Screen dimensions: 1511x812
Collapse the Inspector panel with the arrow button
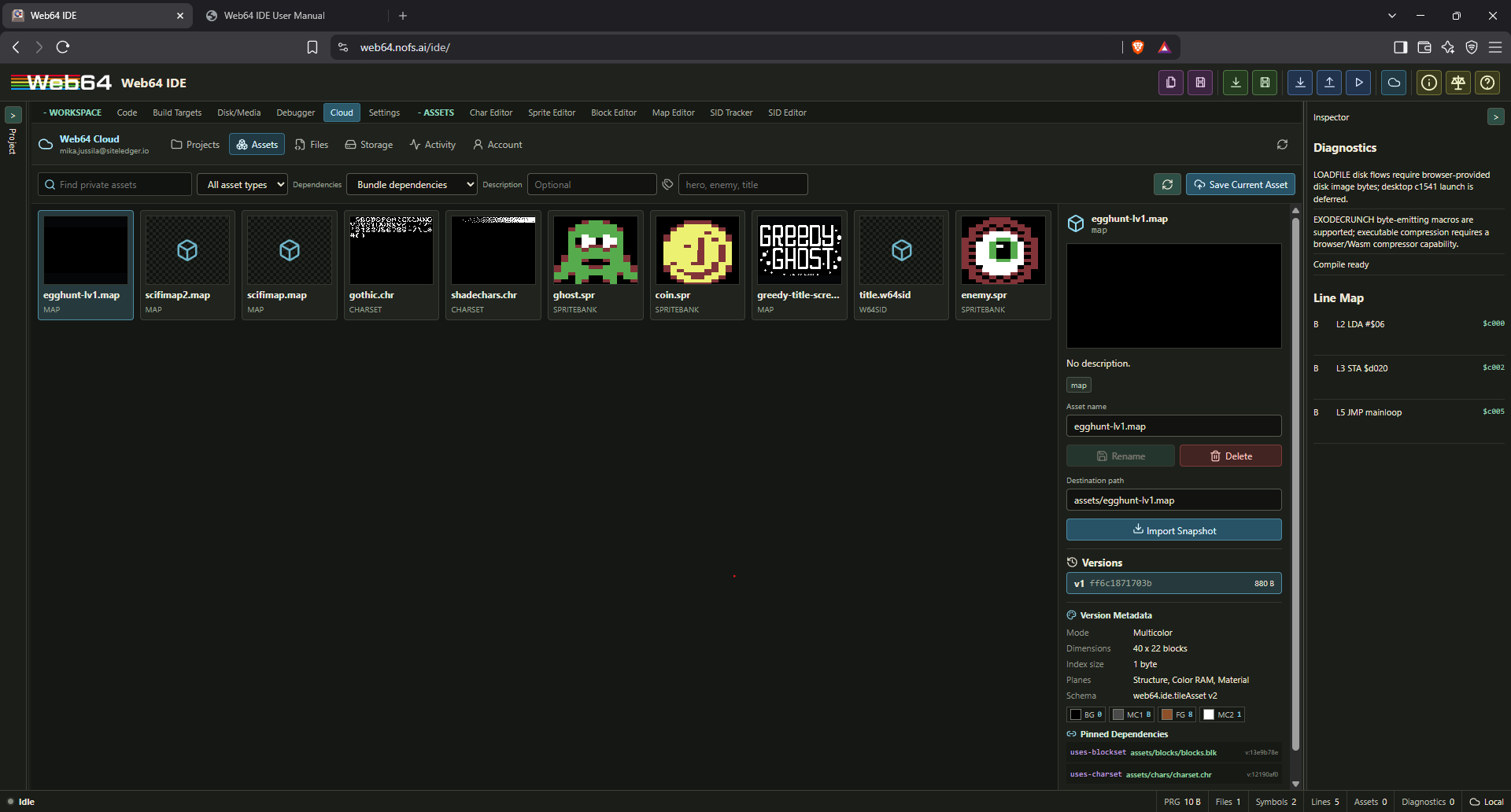point(1495,117)
